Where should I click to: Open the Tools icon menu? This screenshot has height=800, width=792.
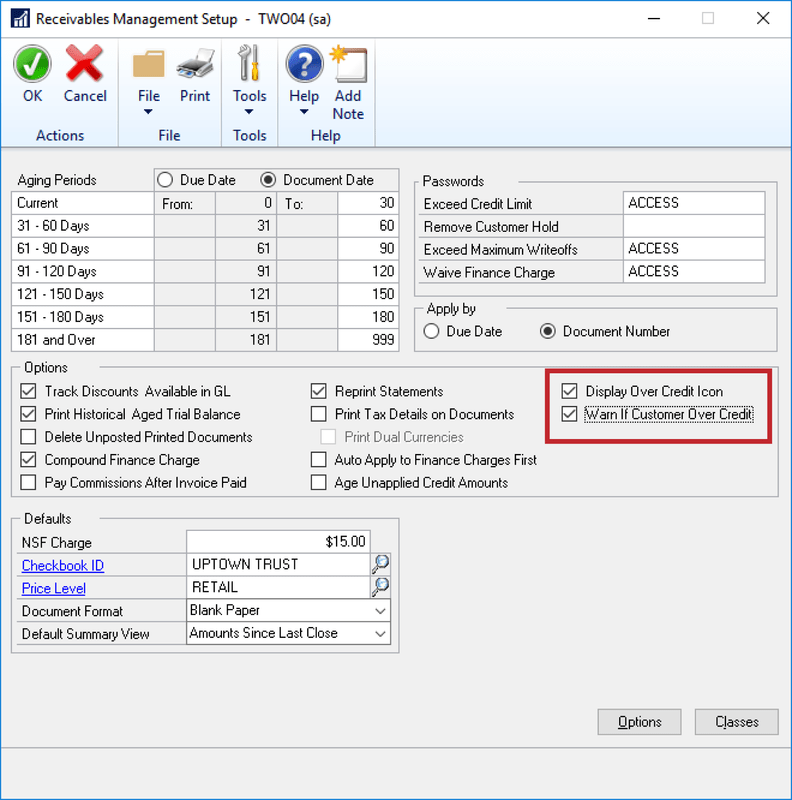(249, 66)
